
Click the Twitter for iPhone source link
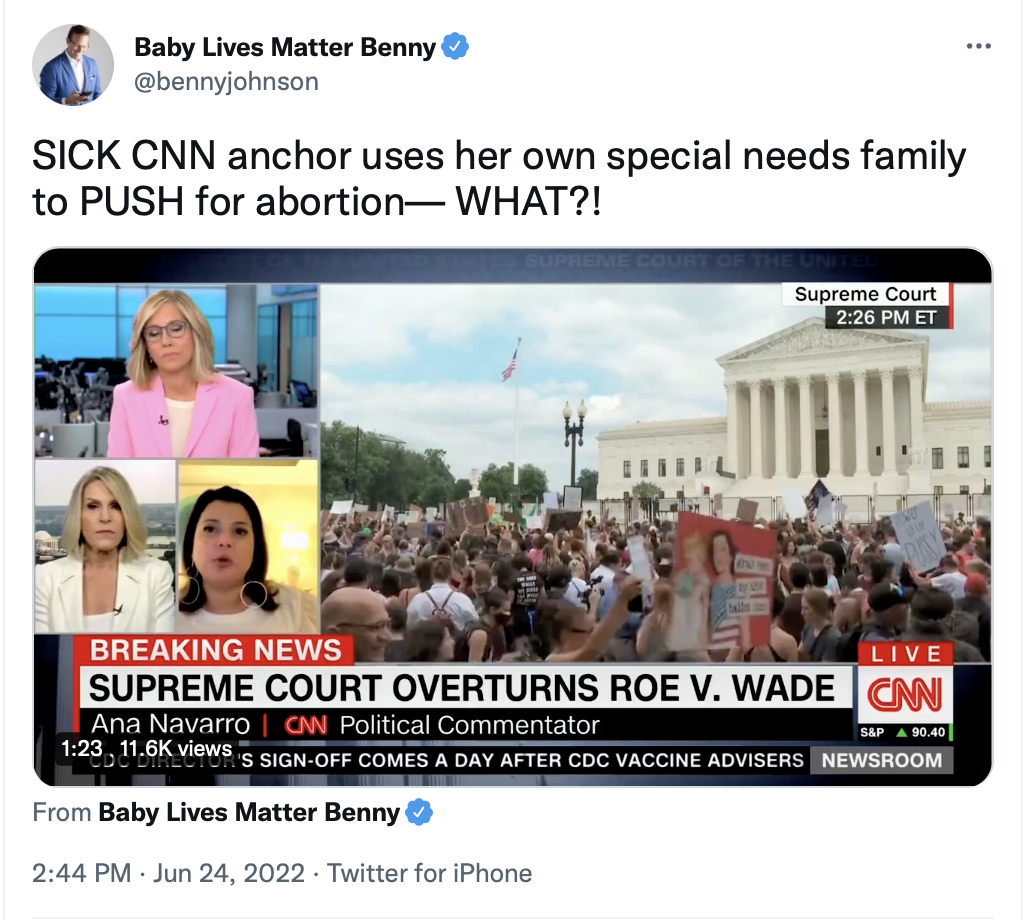click(x=429, y=873)
